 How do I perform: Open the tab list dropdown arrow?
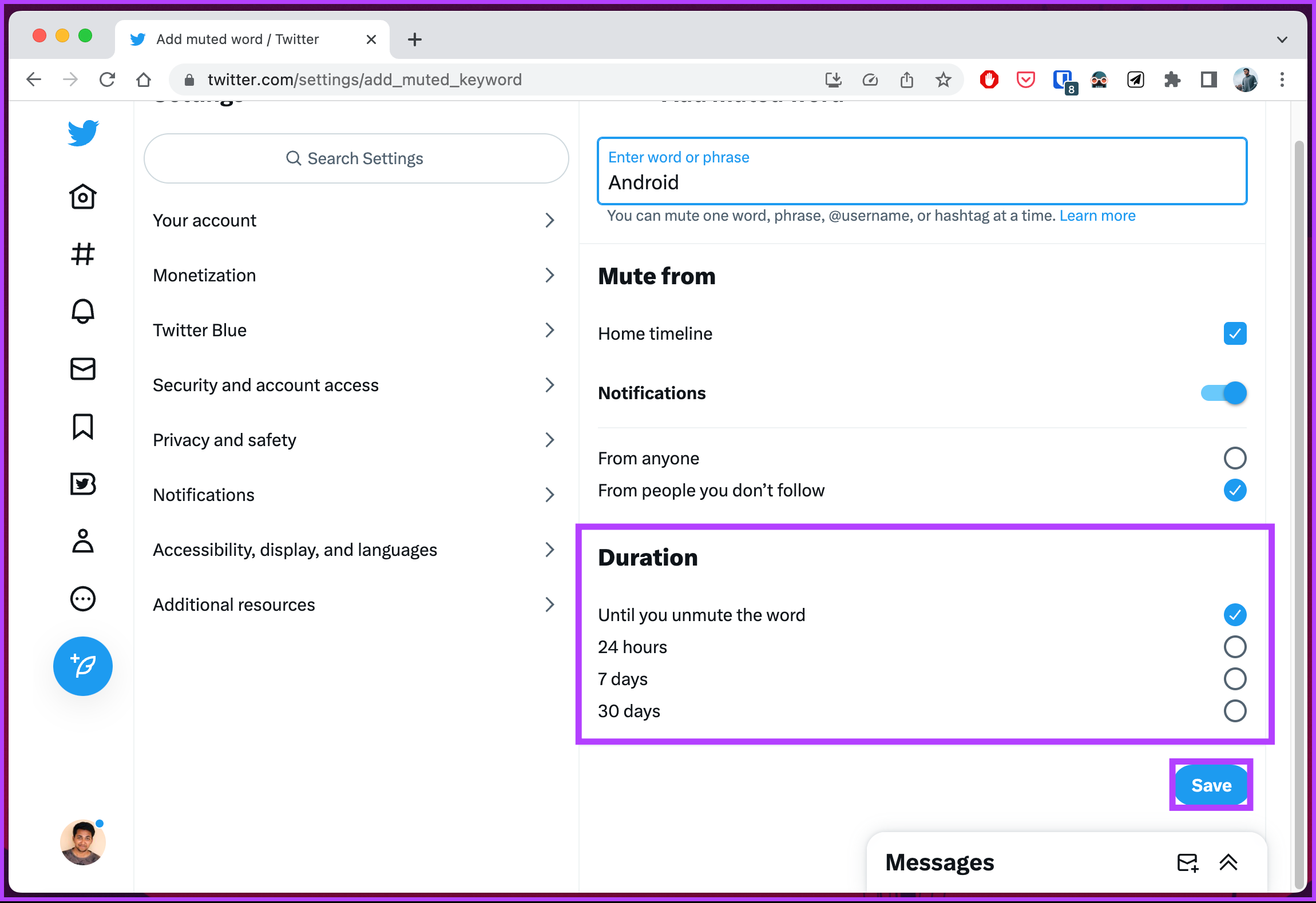[1282, 39]
